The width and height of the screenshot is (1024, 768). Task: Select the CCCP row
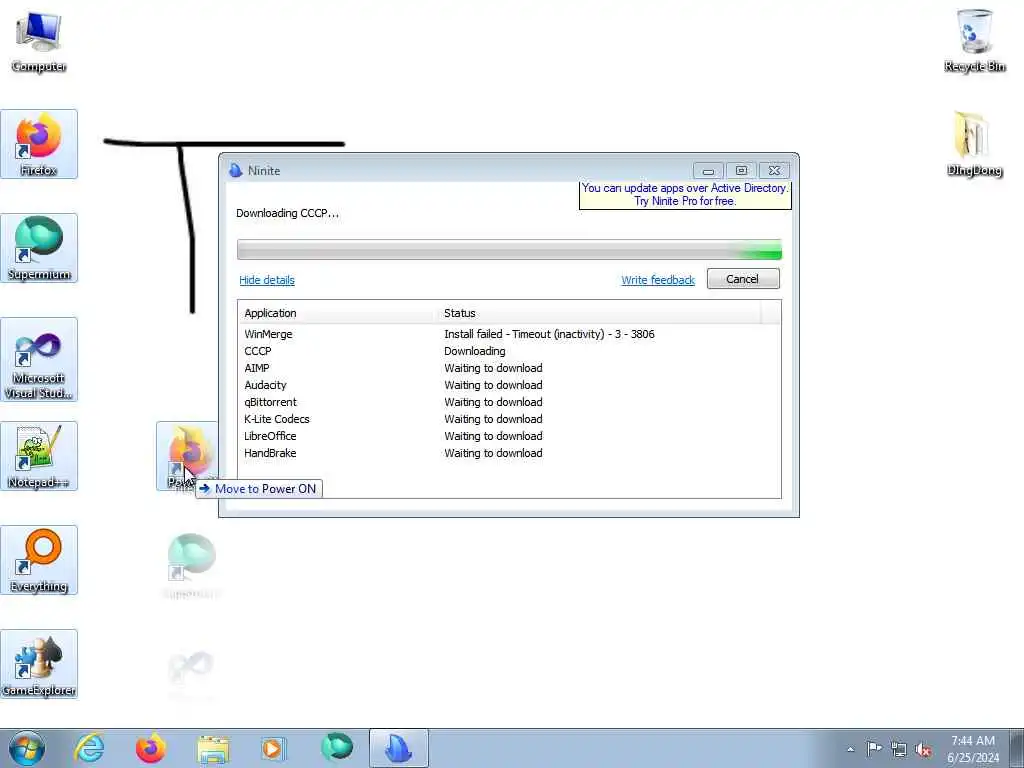509,351
